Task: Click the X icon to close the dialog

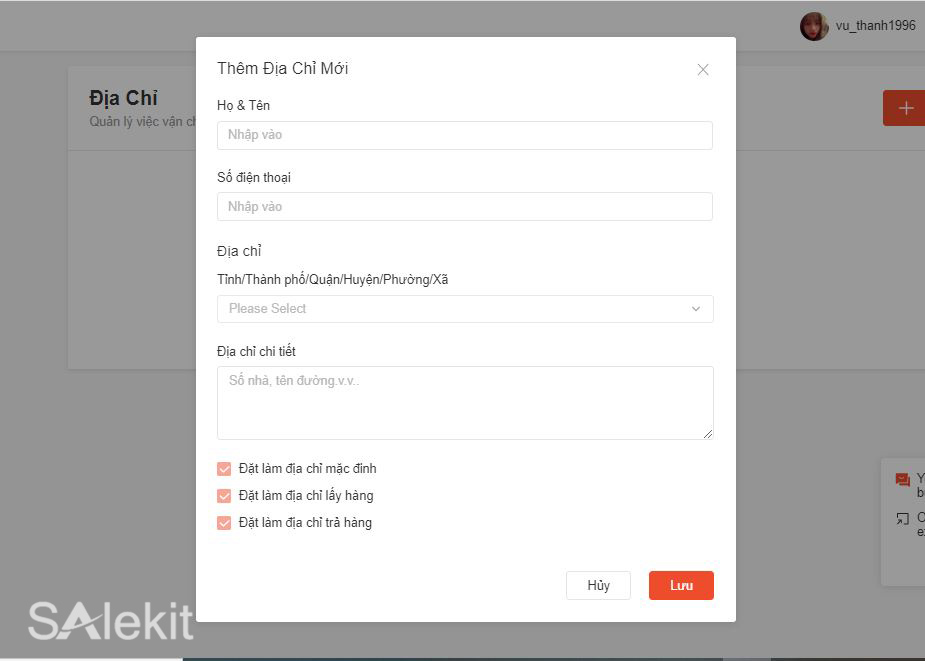Action: (x=703, y=69)
